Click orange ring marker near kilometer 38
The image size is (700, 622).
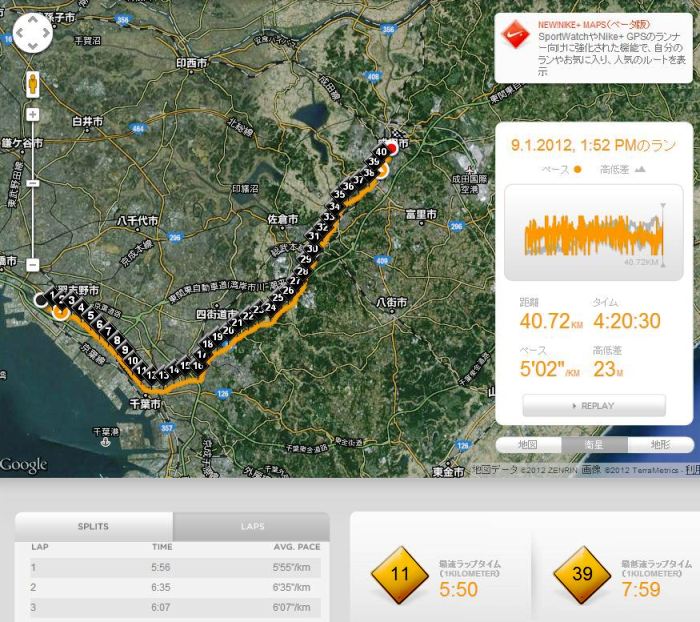[382, 171]
